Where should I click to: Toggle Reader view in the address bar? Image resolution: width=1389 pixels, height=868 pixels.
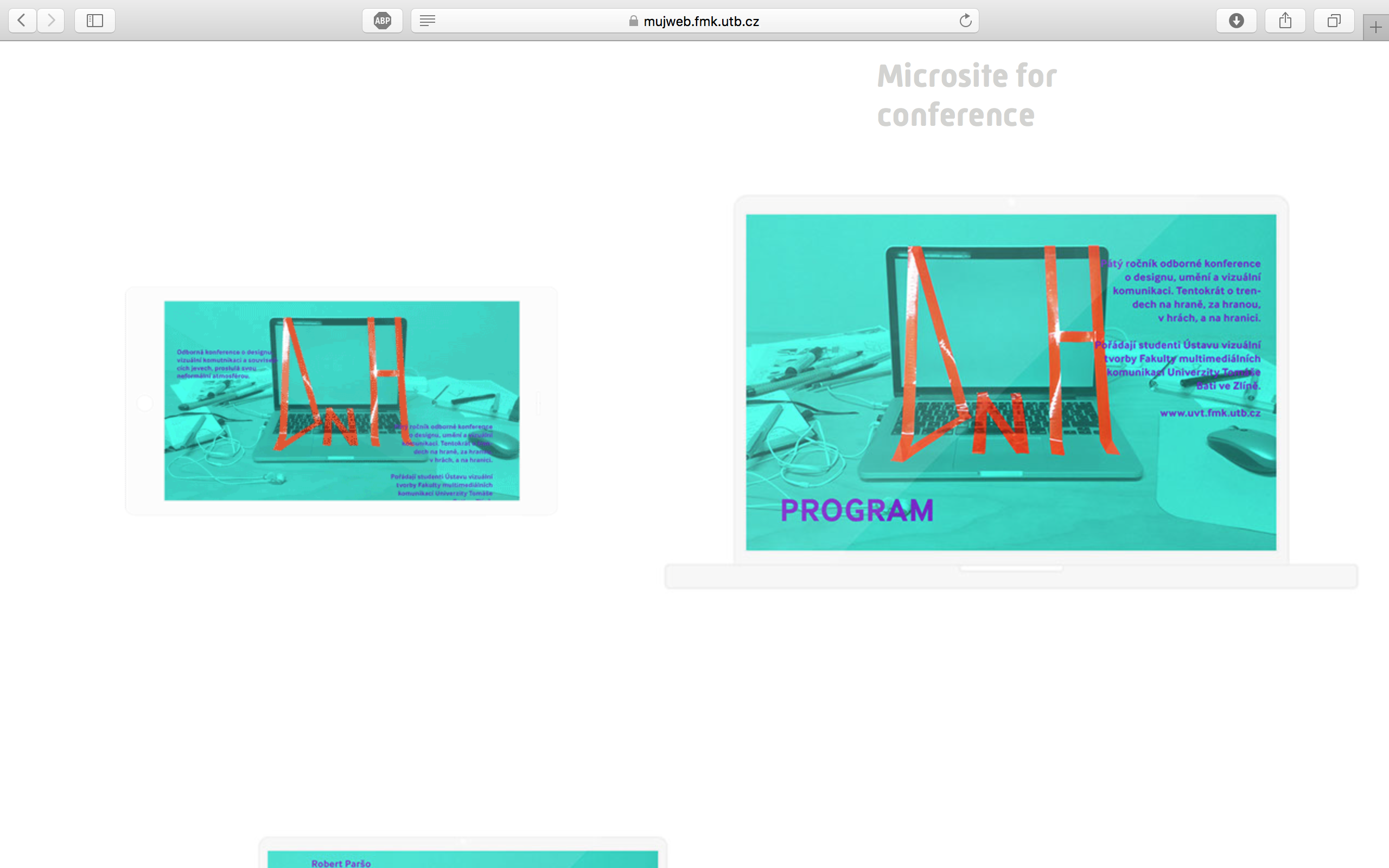pyautogui.click(x=428, y=21)
